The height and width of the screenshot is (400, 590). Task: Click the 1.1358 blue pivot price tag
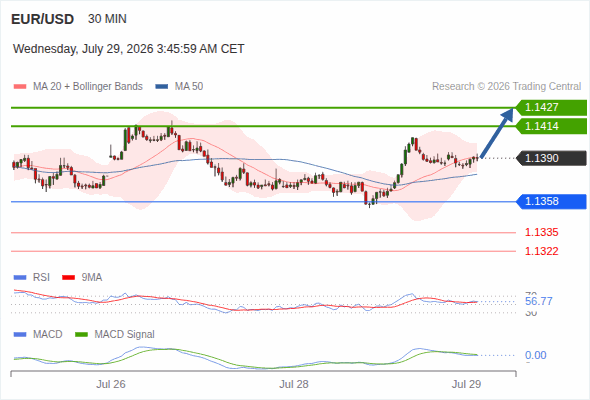(551, 201)
